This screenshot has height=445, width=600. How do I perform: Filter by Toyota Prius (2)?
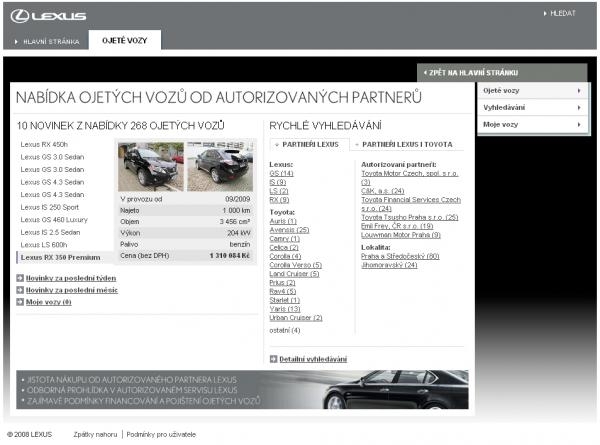click(282, 283)
